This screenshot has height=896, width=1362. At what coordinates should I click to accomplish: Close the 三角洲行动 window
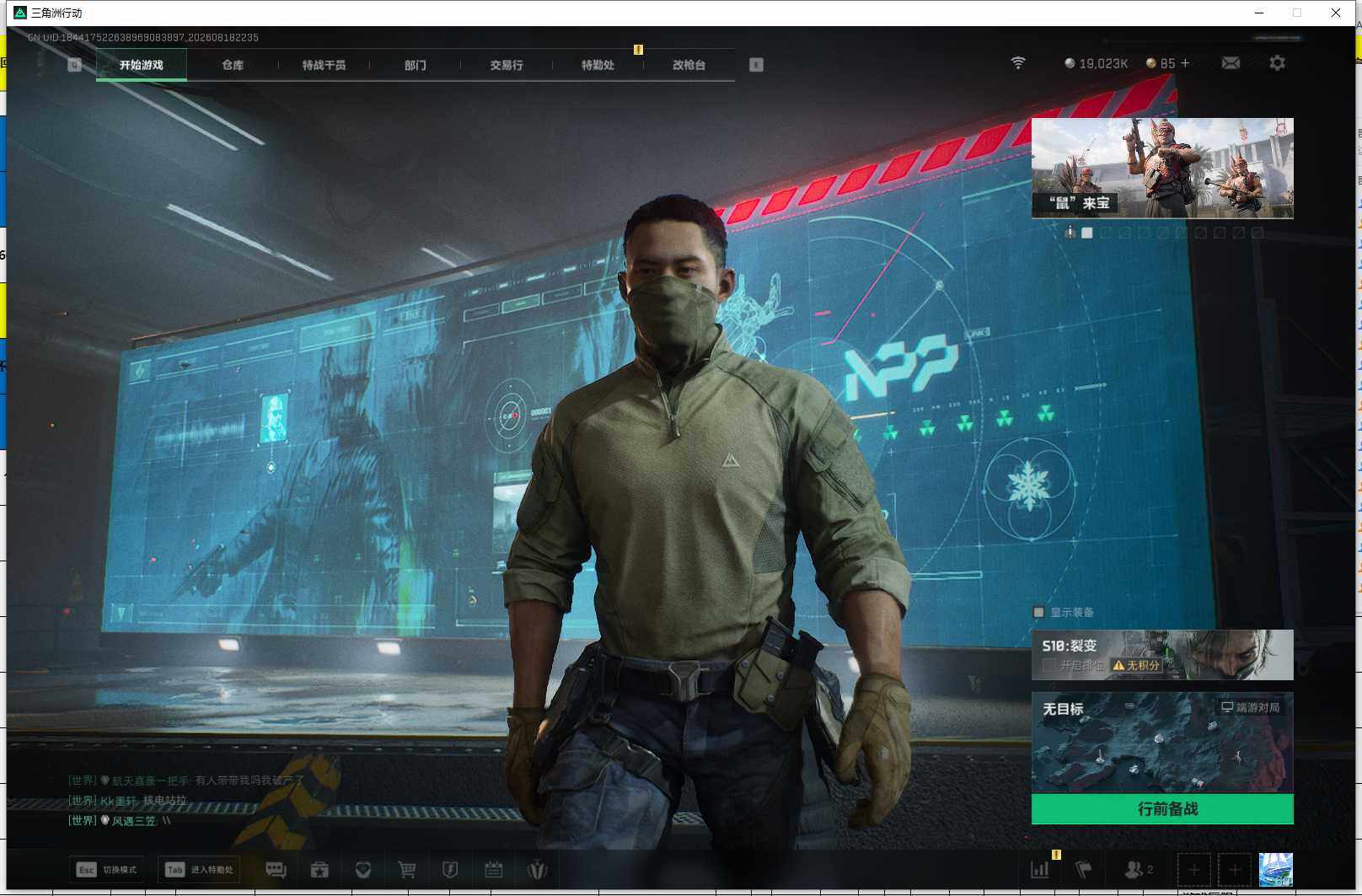click(x=1336, y=13)
